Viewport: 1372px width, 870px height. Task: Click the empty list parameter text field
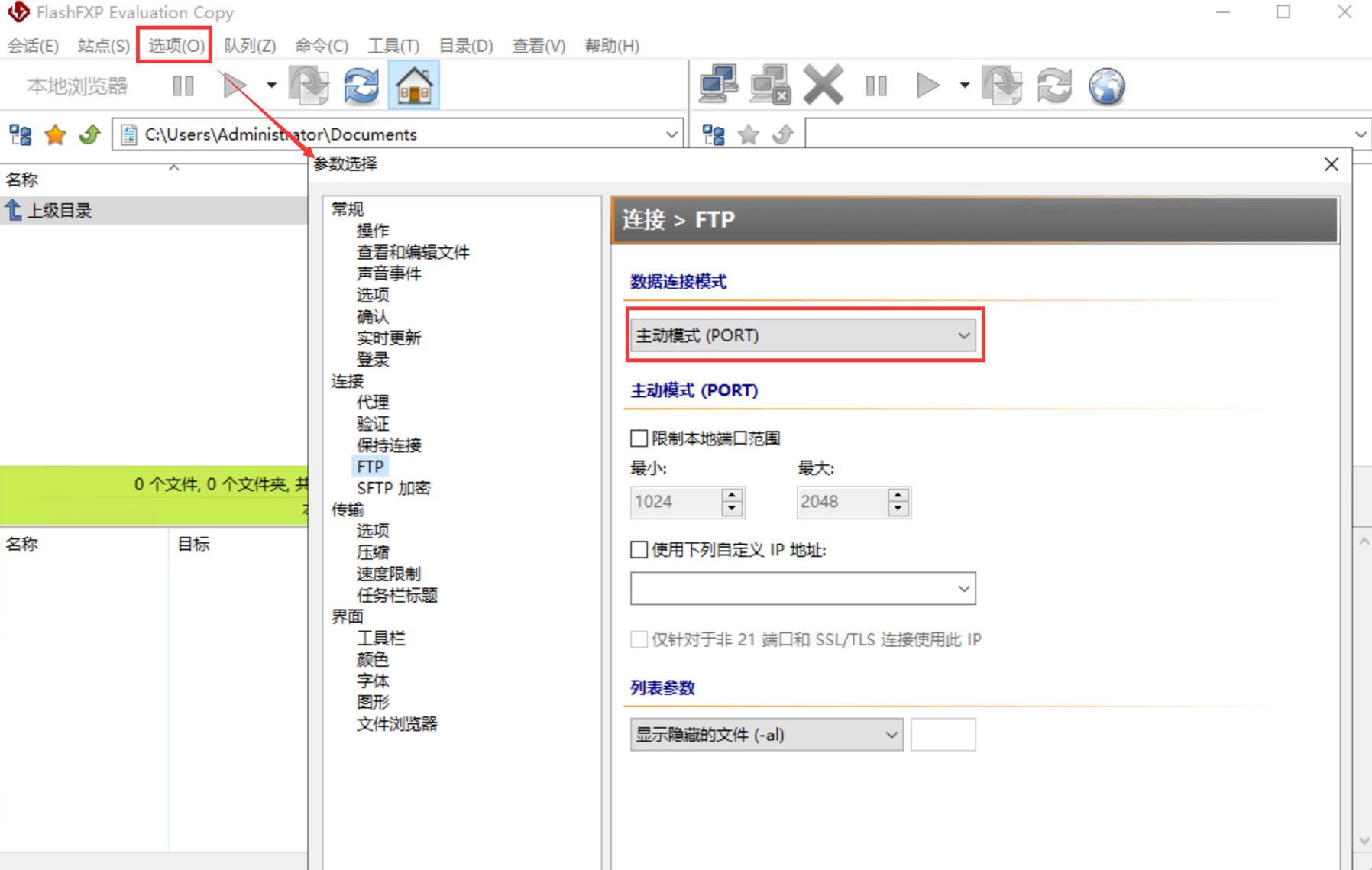click(943, 735)
